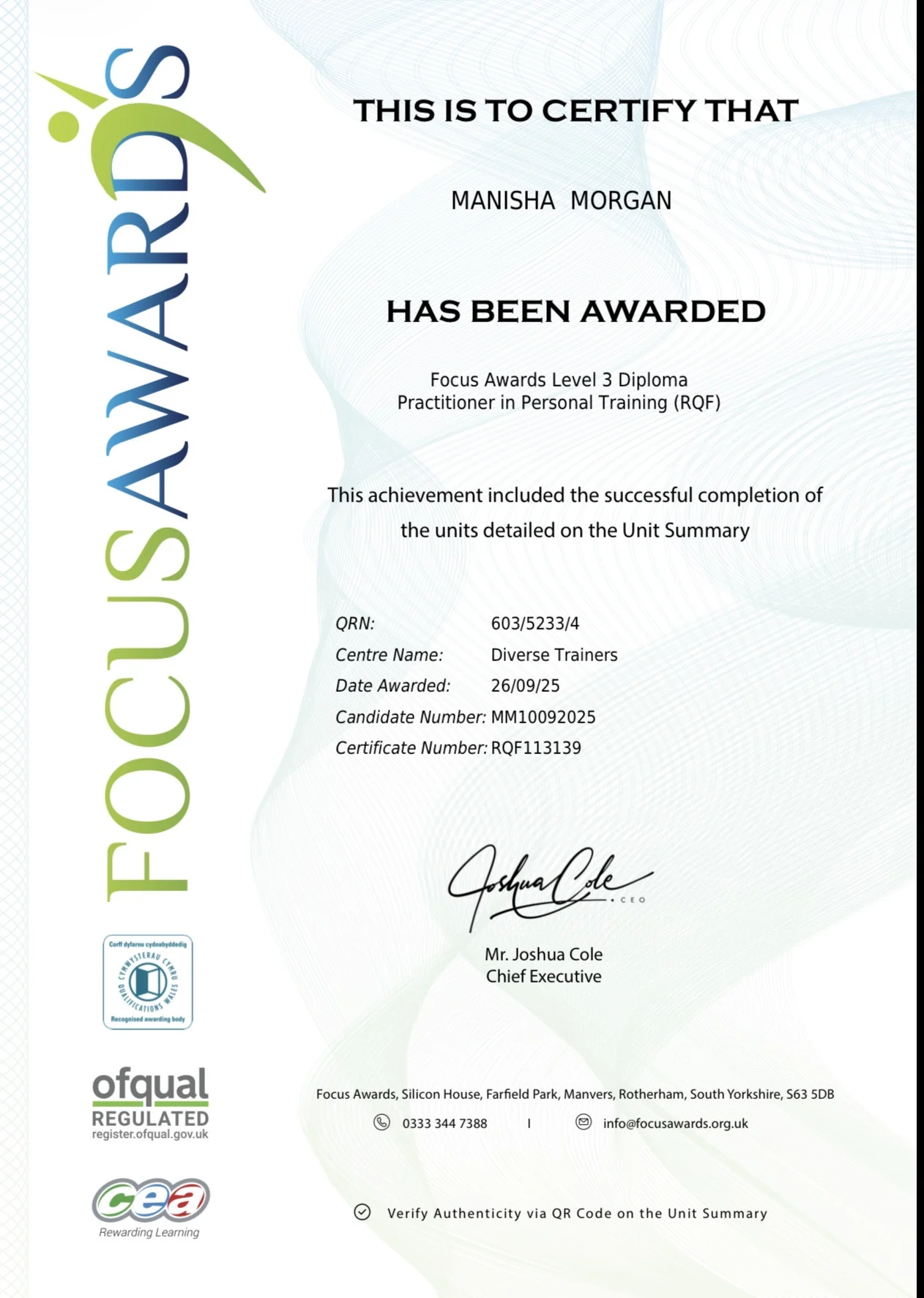Open the register.ofqual.gov.uk link

(x=150, y=1134)
